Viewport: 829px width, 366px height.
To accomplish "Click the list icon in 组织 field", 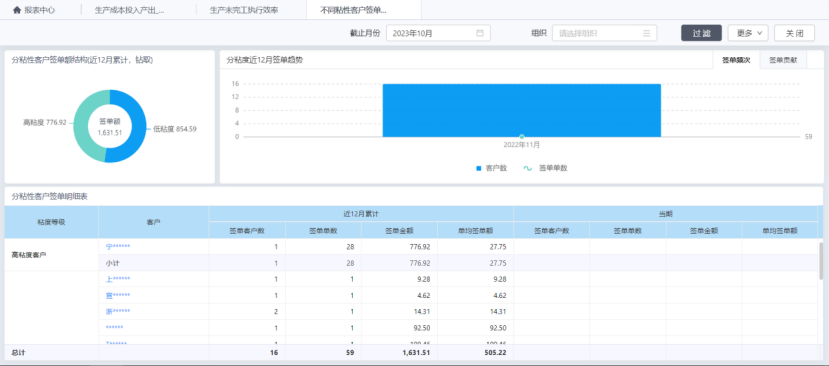I will [646, 33].
